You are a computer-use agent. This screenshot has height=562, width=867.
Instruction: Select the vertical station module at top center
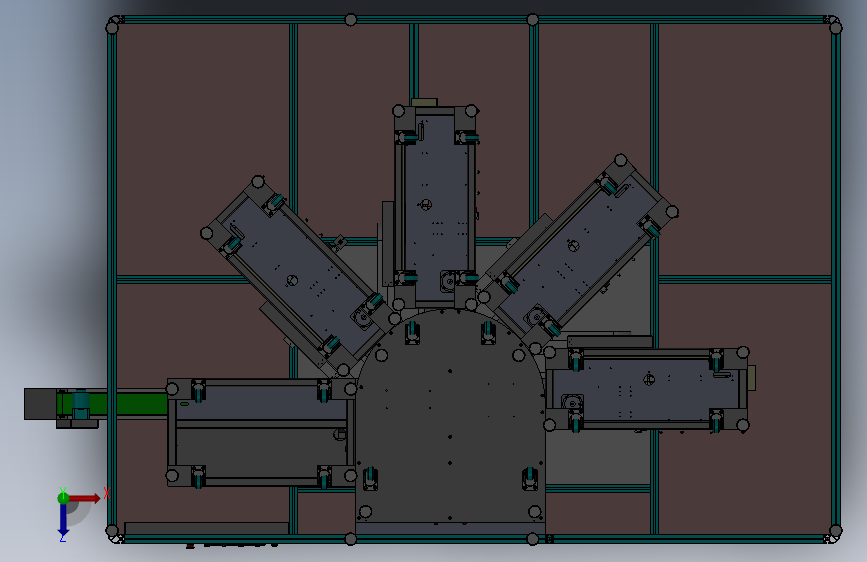[435, 207]
